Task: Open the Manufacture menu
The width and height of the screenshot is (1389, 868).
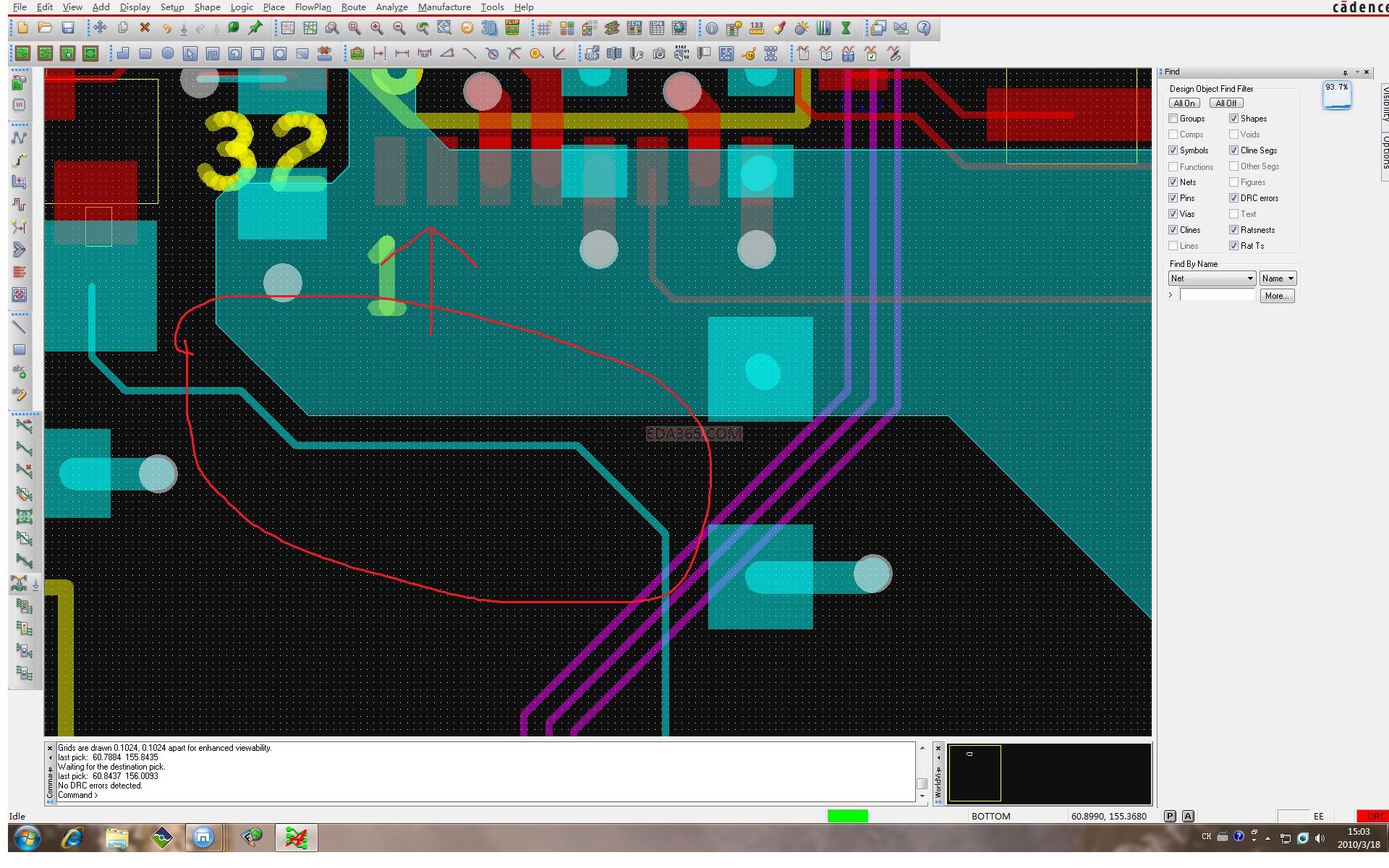Action: [443, 7]
